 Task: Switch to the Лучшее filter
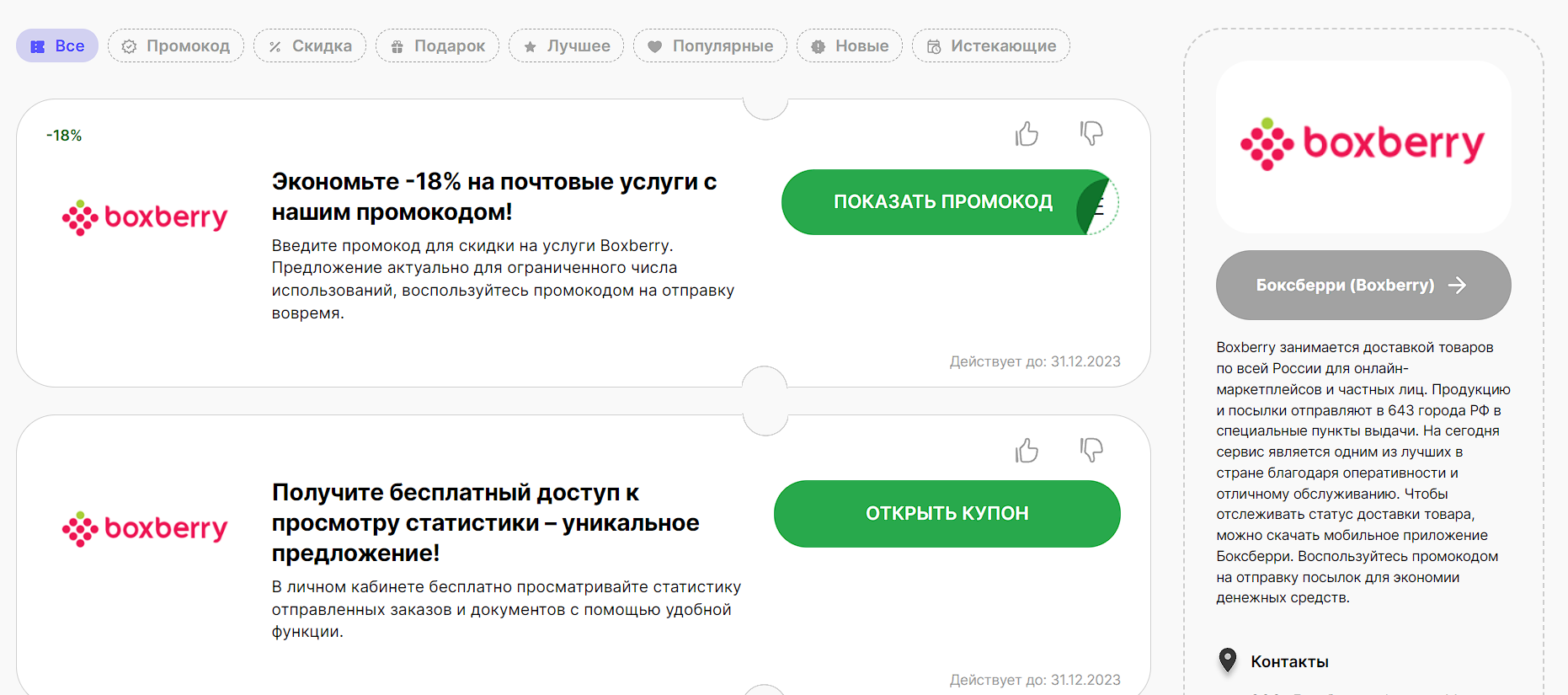(566, 46)
